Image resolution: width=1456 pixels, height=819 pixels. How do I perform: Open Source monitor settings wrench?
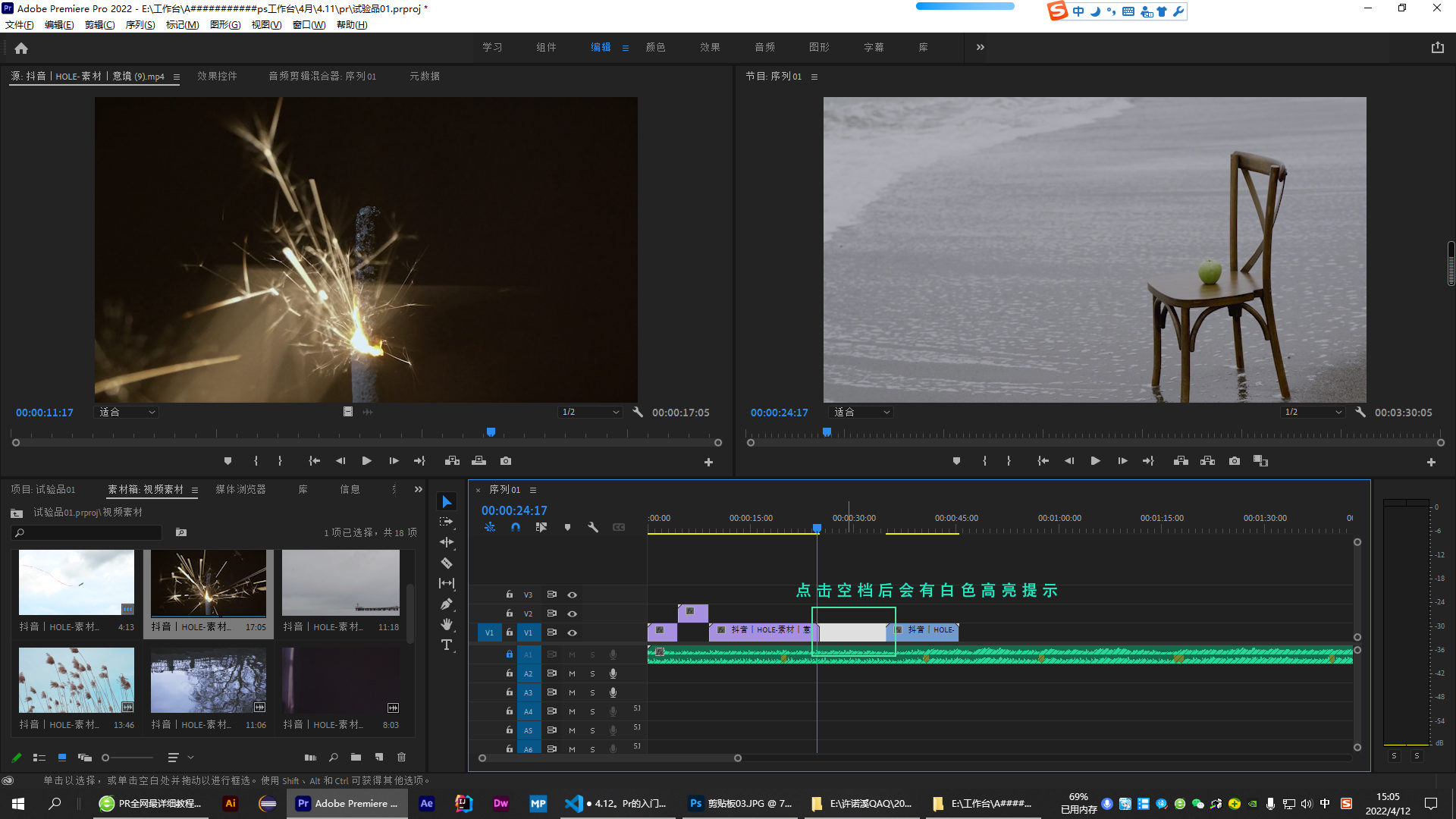pyautogui.click(x=638, y=412)
